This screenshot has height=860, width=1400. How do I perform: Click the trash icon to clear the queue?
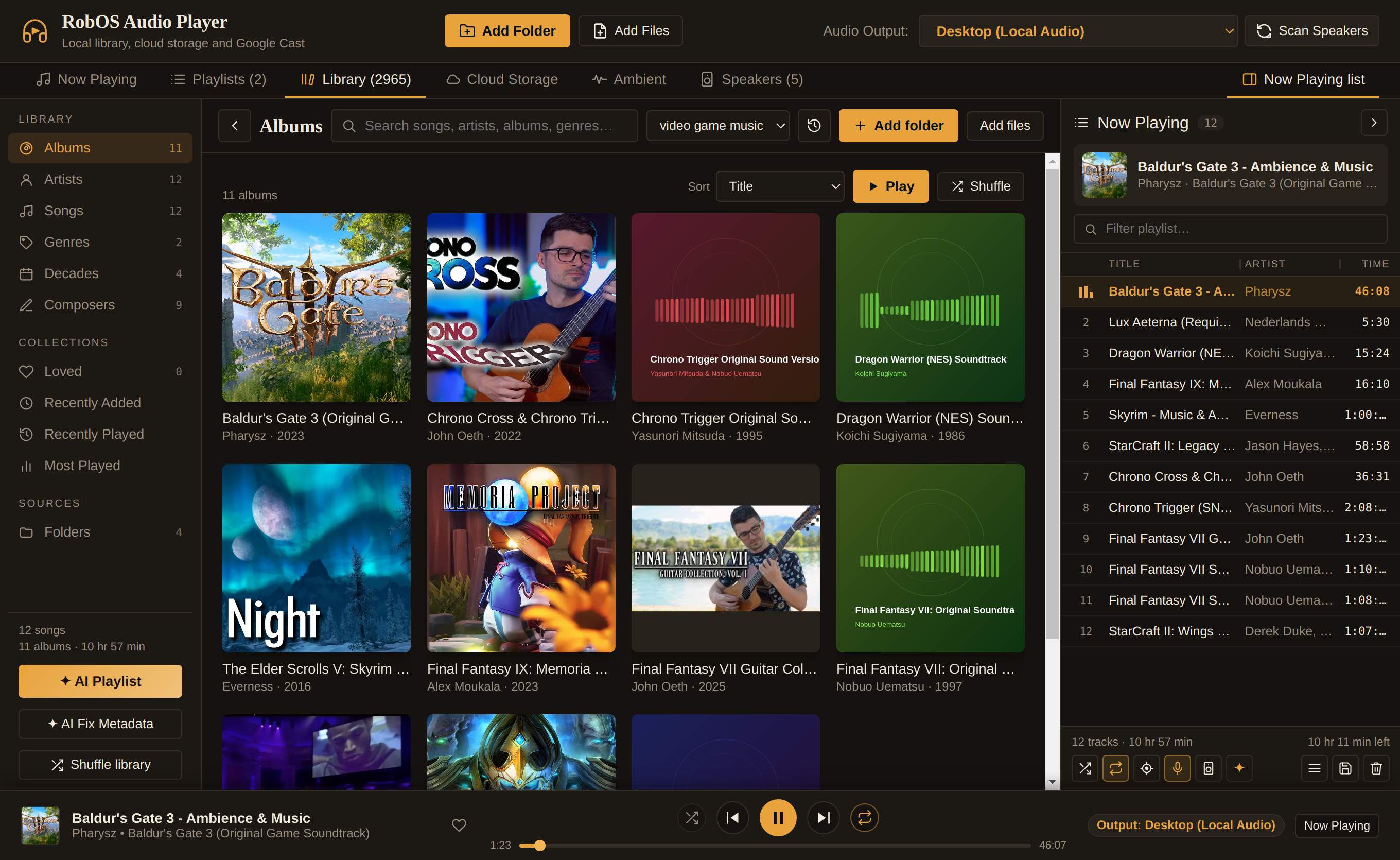[x=1376, y=768]
